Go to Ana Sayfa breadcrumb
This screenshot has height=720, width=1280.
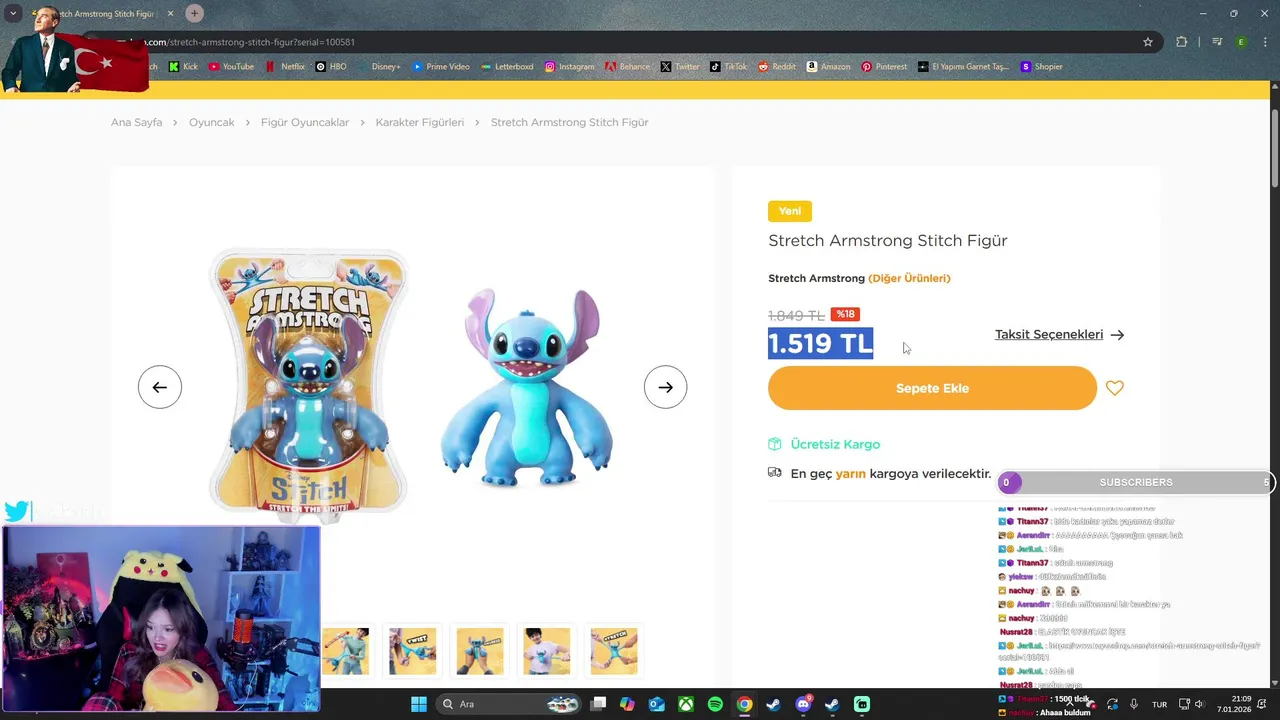[x=136, y=122]
